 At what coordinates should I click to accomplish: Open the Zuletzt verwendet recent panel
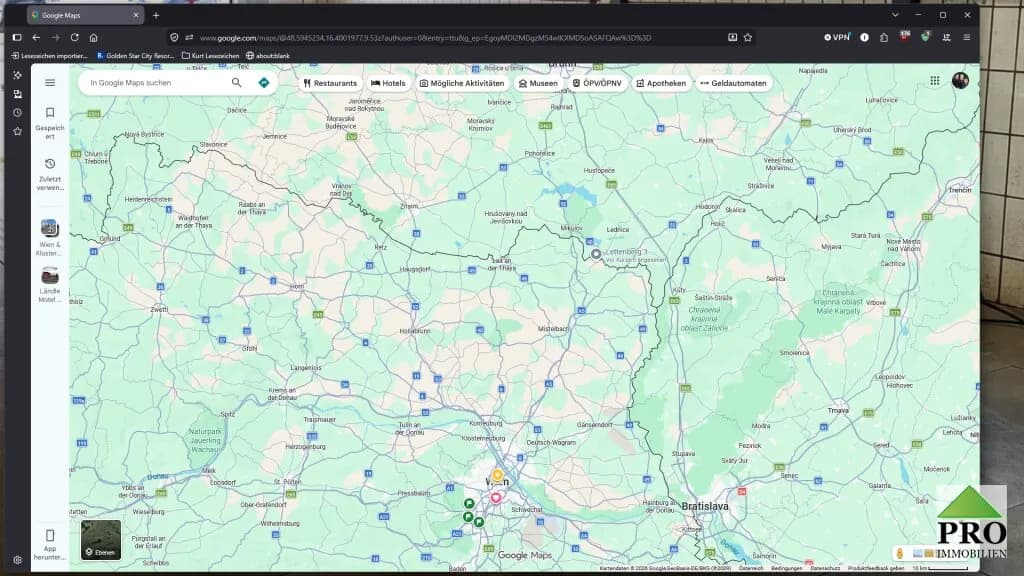50,174
